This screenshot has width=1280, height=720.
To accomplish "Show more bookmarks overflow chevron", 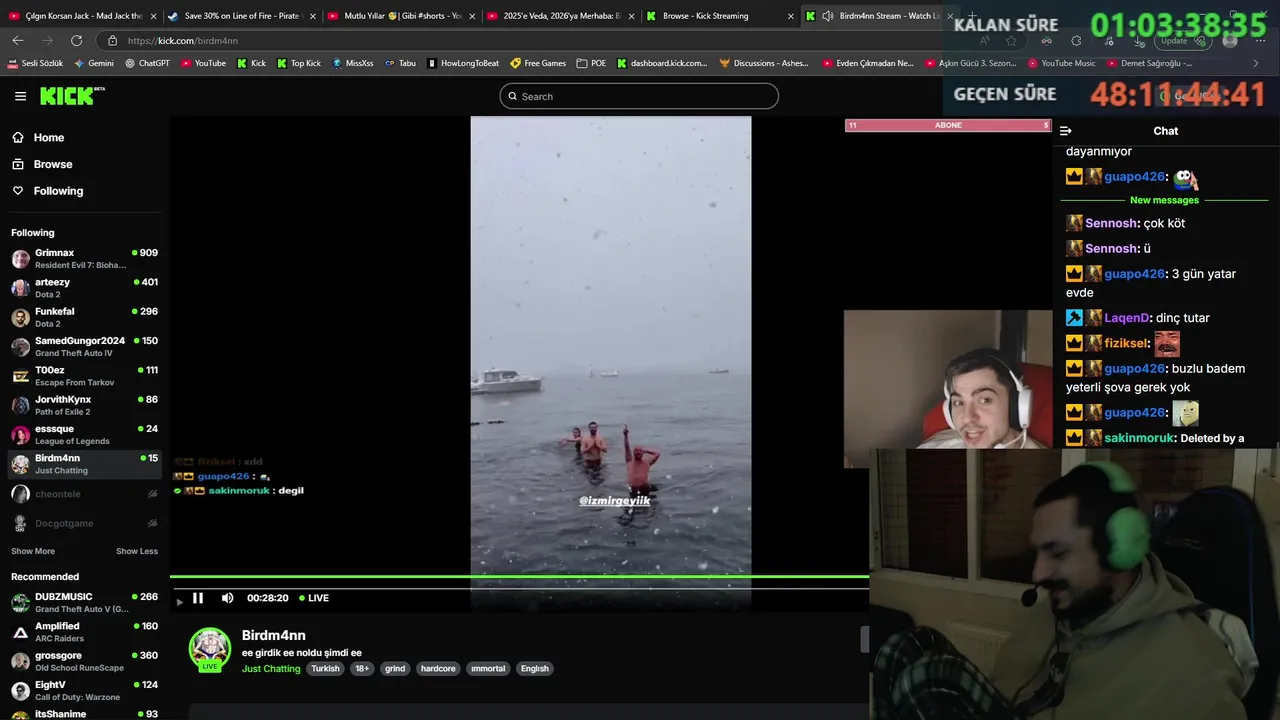I will 1256,63.
